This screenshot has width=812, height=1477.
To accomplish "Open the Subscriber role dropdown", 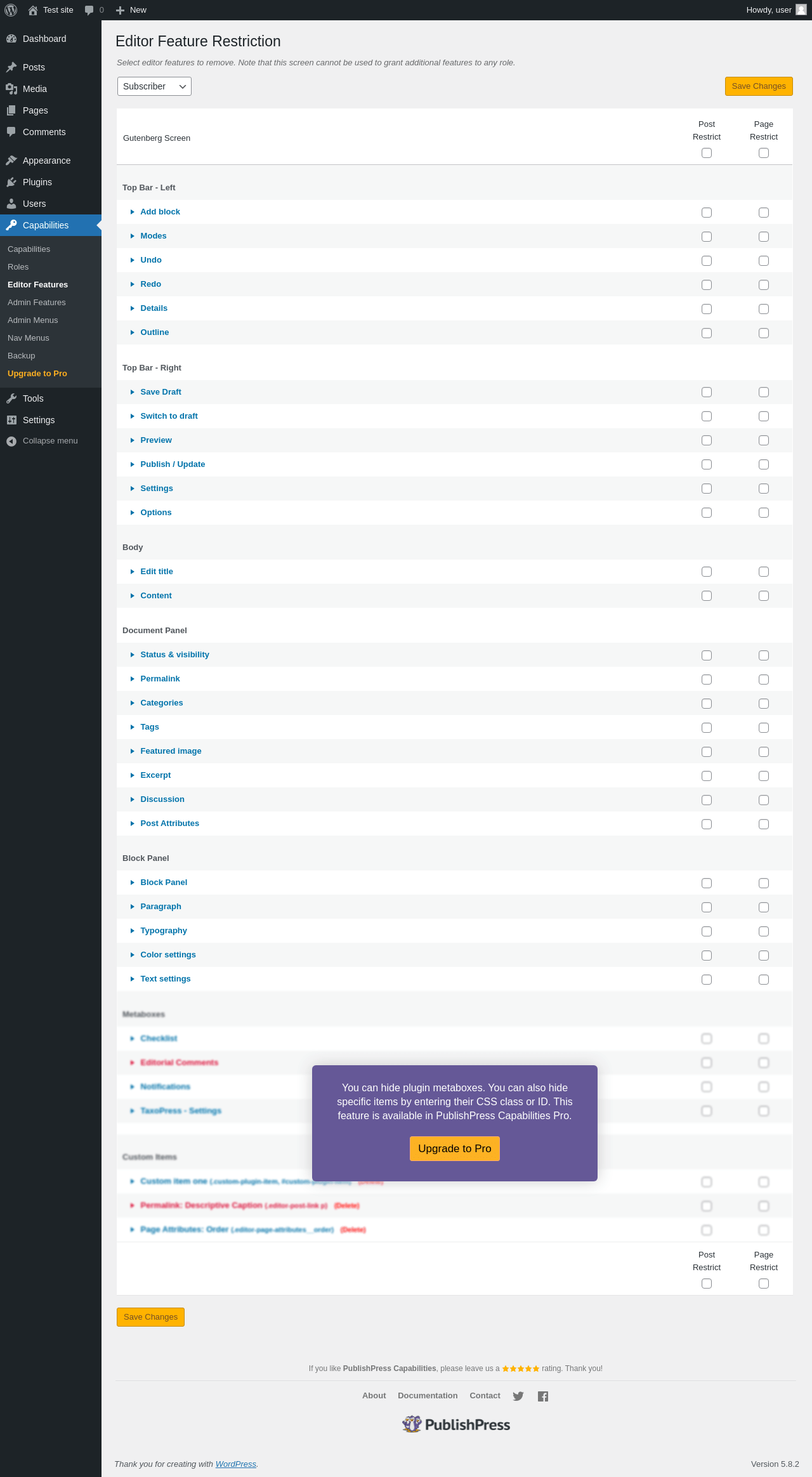I will (154, 86).
